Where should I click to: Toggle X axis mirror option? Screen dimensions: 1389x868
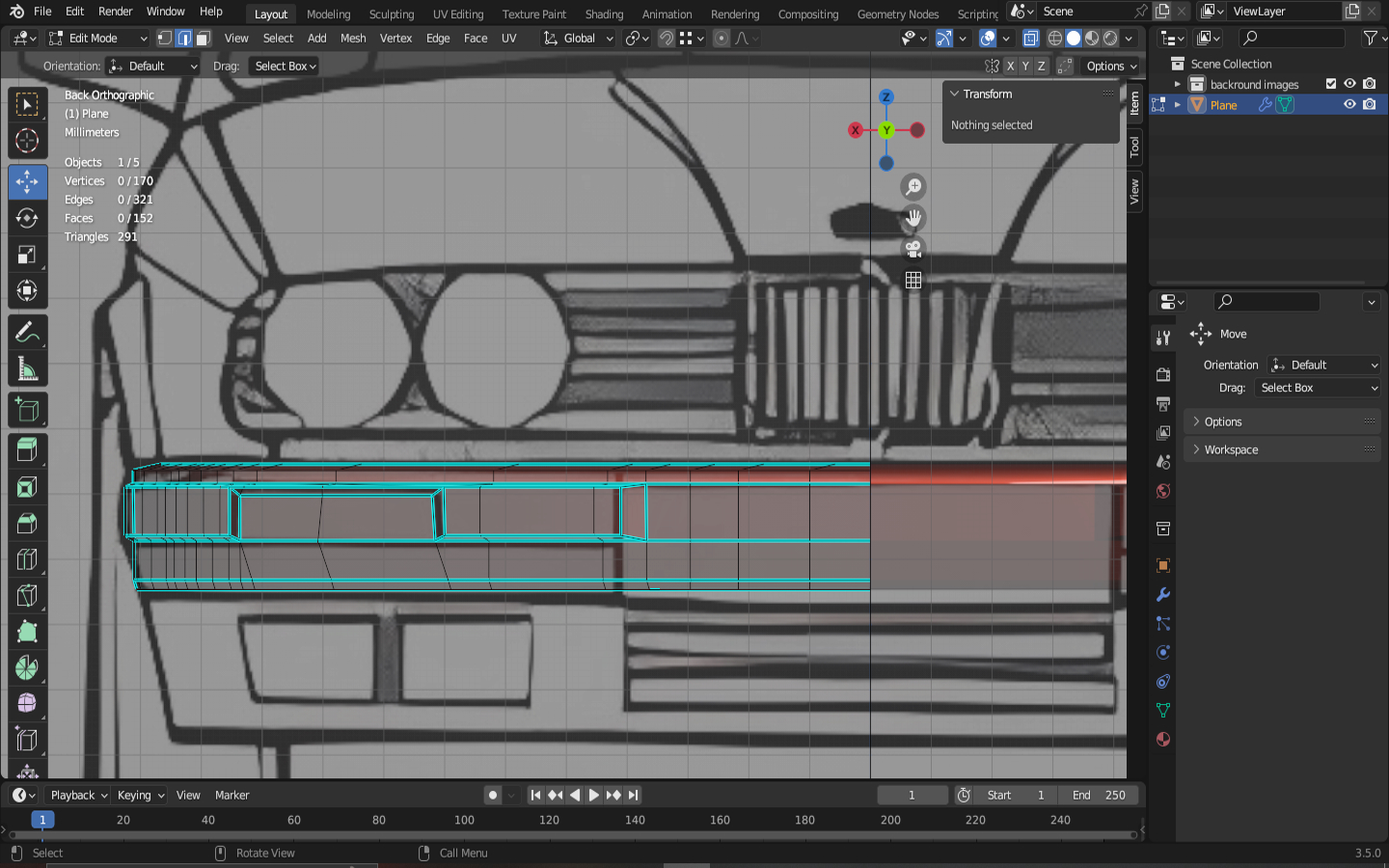(x=1010, y=67)
